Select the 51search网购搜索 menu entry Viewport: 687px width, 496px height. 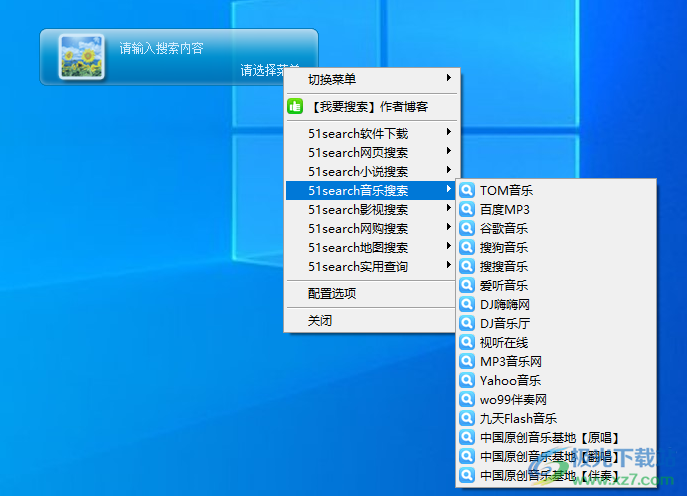(371, 228)
